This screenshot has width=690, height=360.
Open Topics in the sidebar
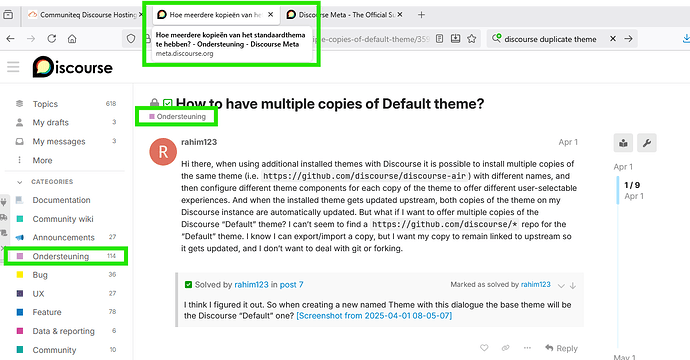point(45,104)
